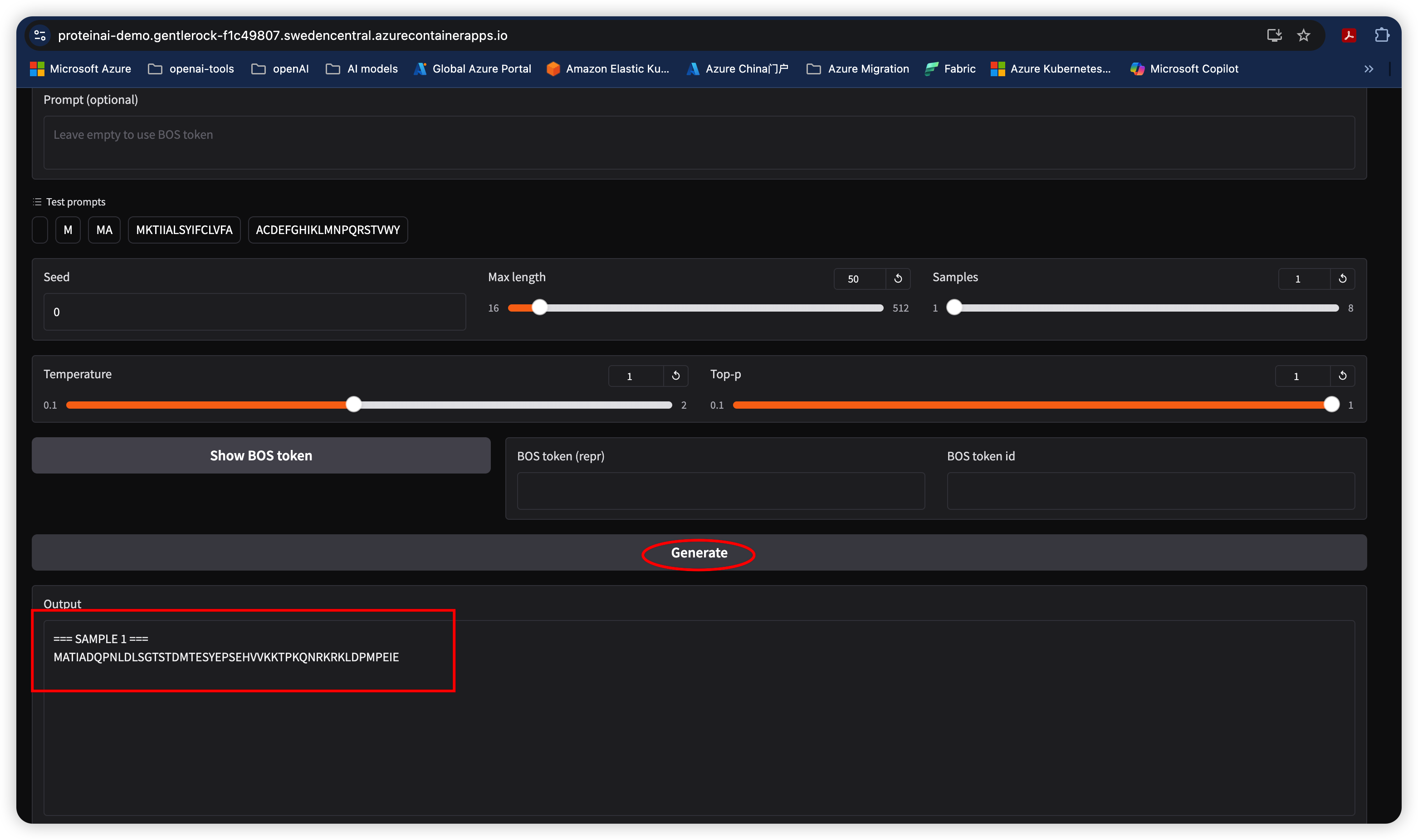1418x840 pixels.
Task: Open the Amazon Elastic Ku... bookmark
Action: coord(608,69)
